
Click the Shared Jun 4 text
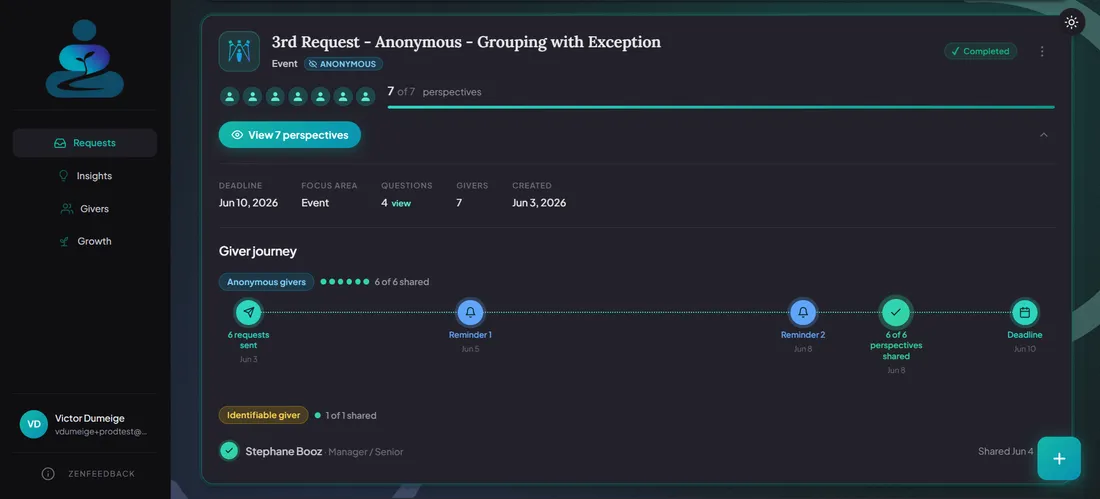[x=1005, y=451]
